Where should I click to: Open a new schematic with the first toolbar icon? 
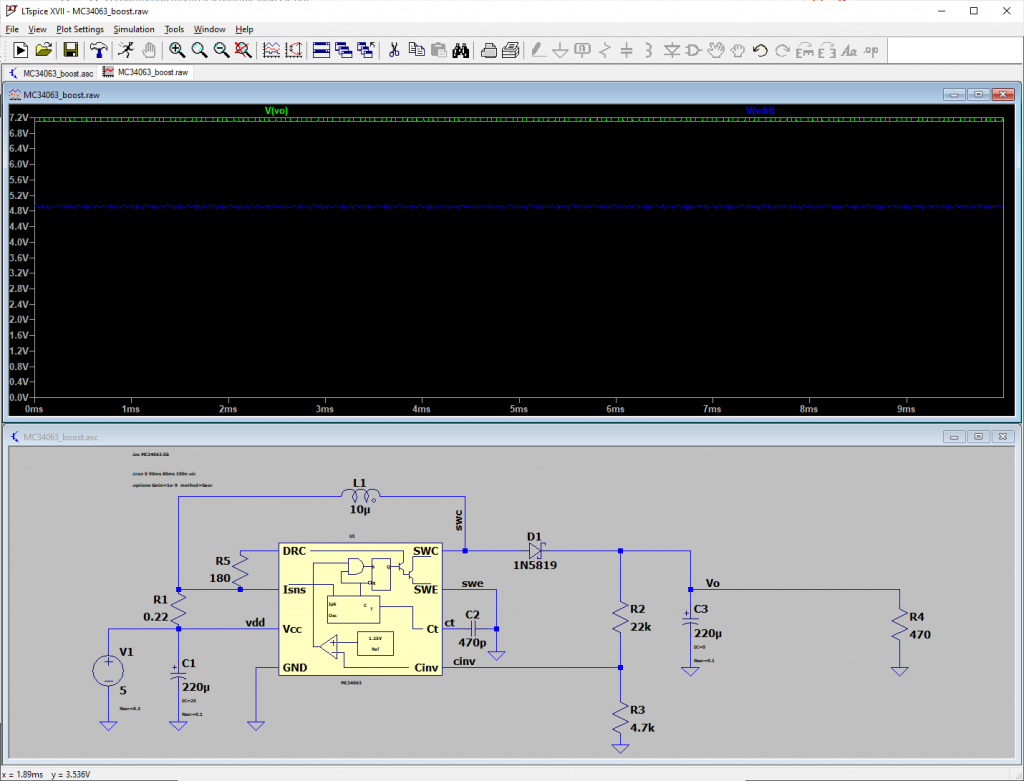(20, 50)
